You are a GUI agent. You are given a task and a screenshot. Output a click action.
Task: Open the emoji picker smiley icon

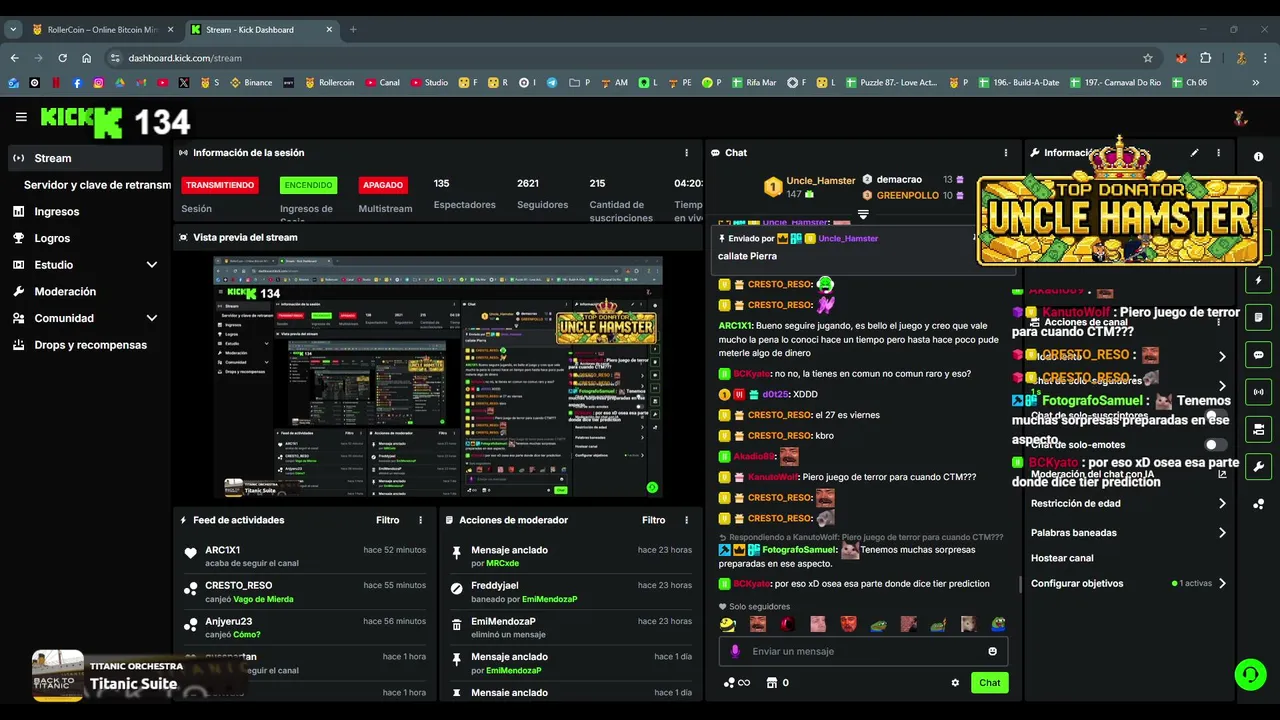[x=992, y=651]
